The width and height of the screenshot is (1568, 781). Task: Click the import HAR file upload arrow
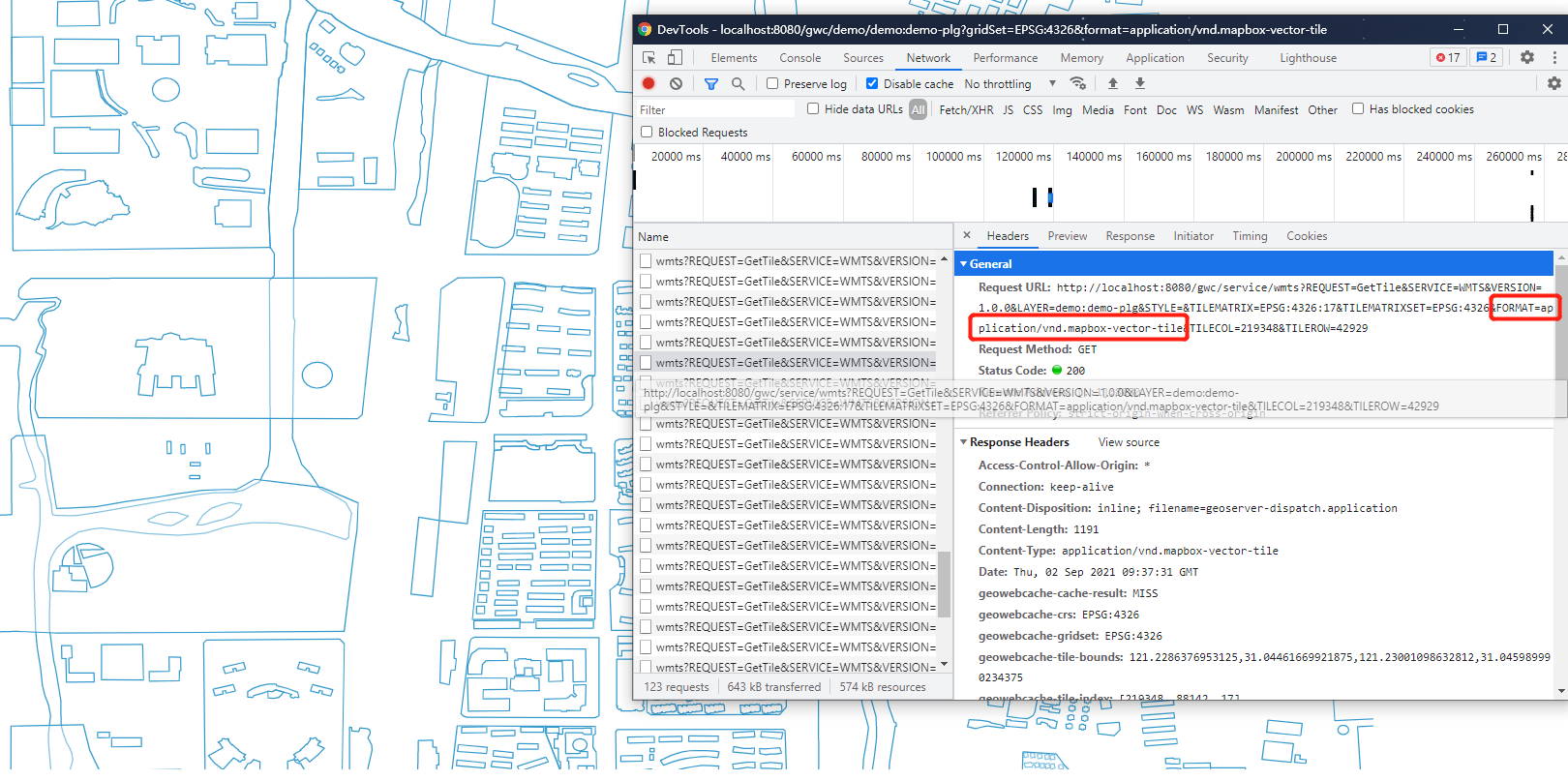click(1113, 84)
